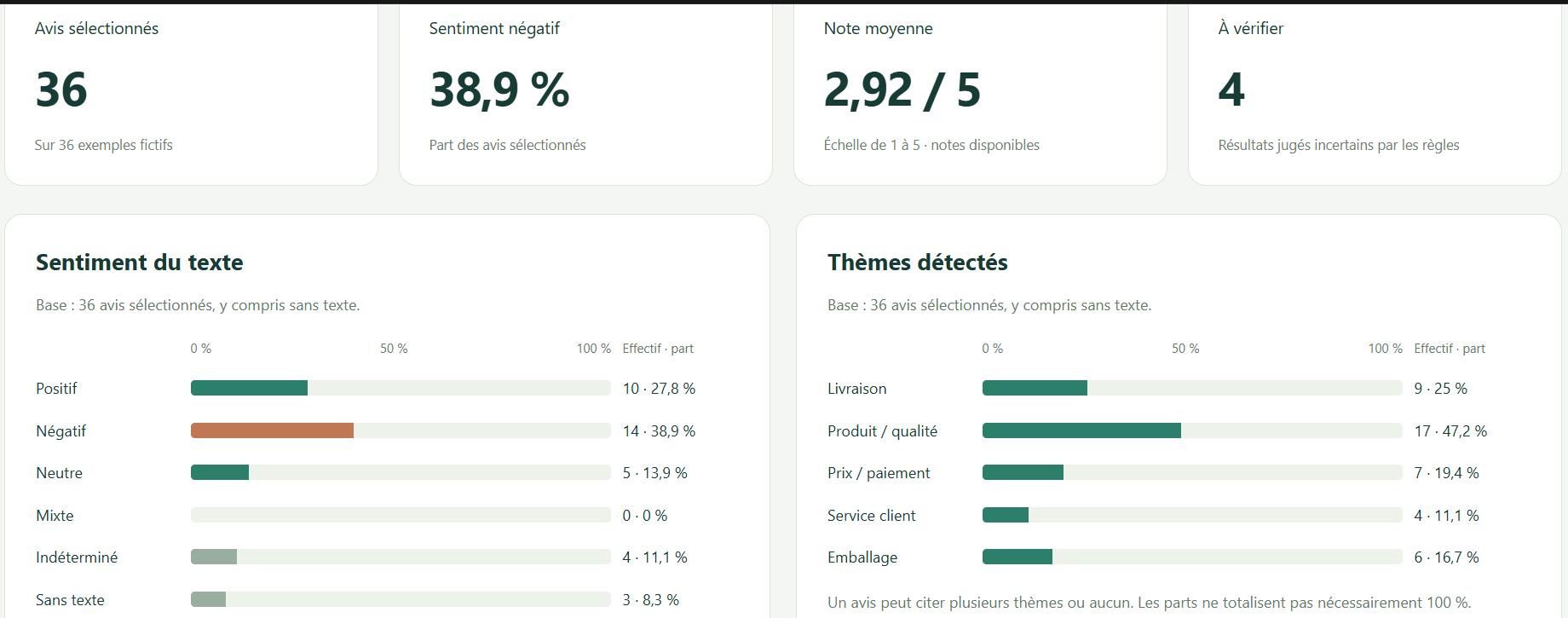This screenshot has width=1568, height=618.
Task: Click the "Neutre" row label
Action: 59,473
